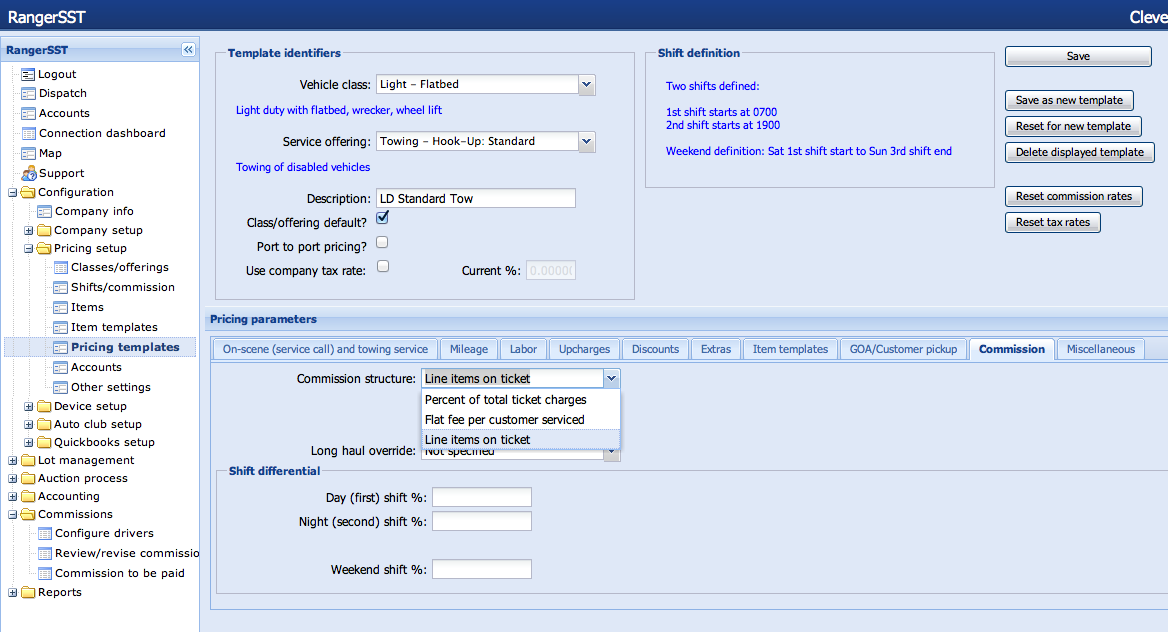The height and width of the screenshot is (632, 1168).
Task: Click the Day (first) shift % field
Action: pos(481,498)
